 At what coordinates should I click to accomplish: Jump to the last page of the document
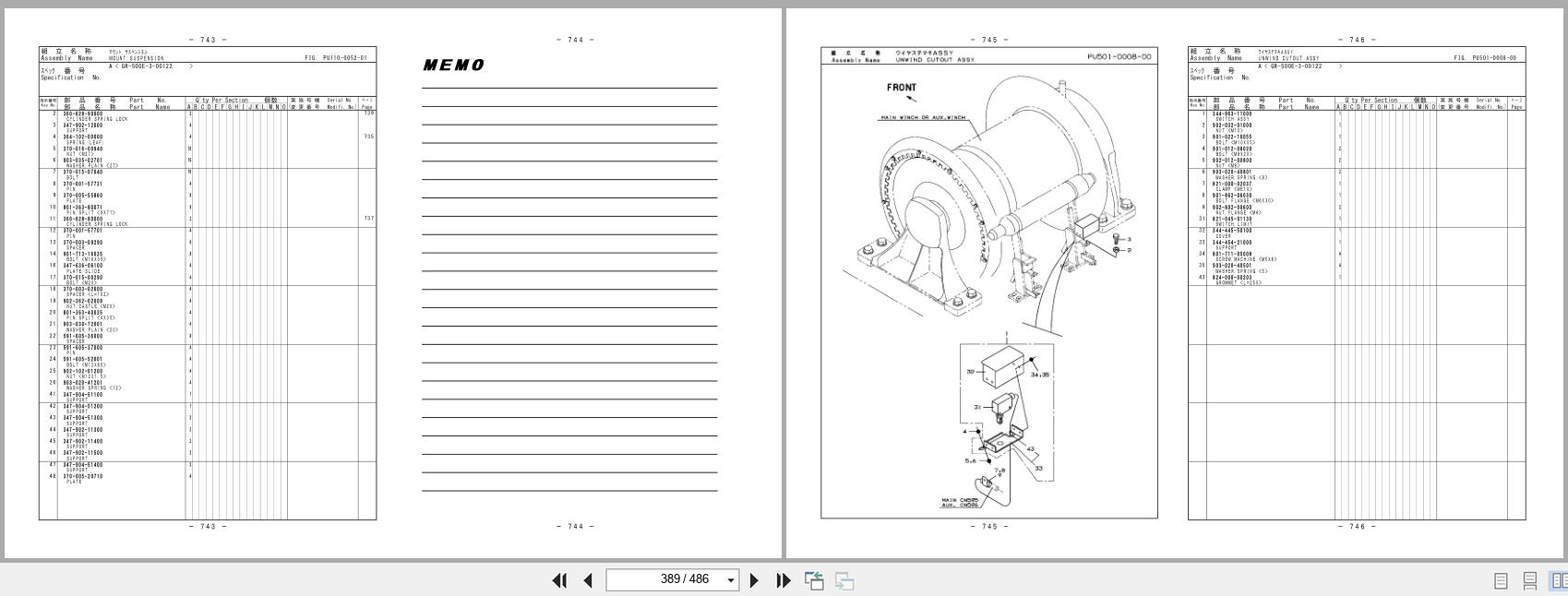click(784, 580)
